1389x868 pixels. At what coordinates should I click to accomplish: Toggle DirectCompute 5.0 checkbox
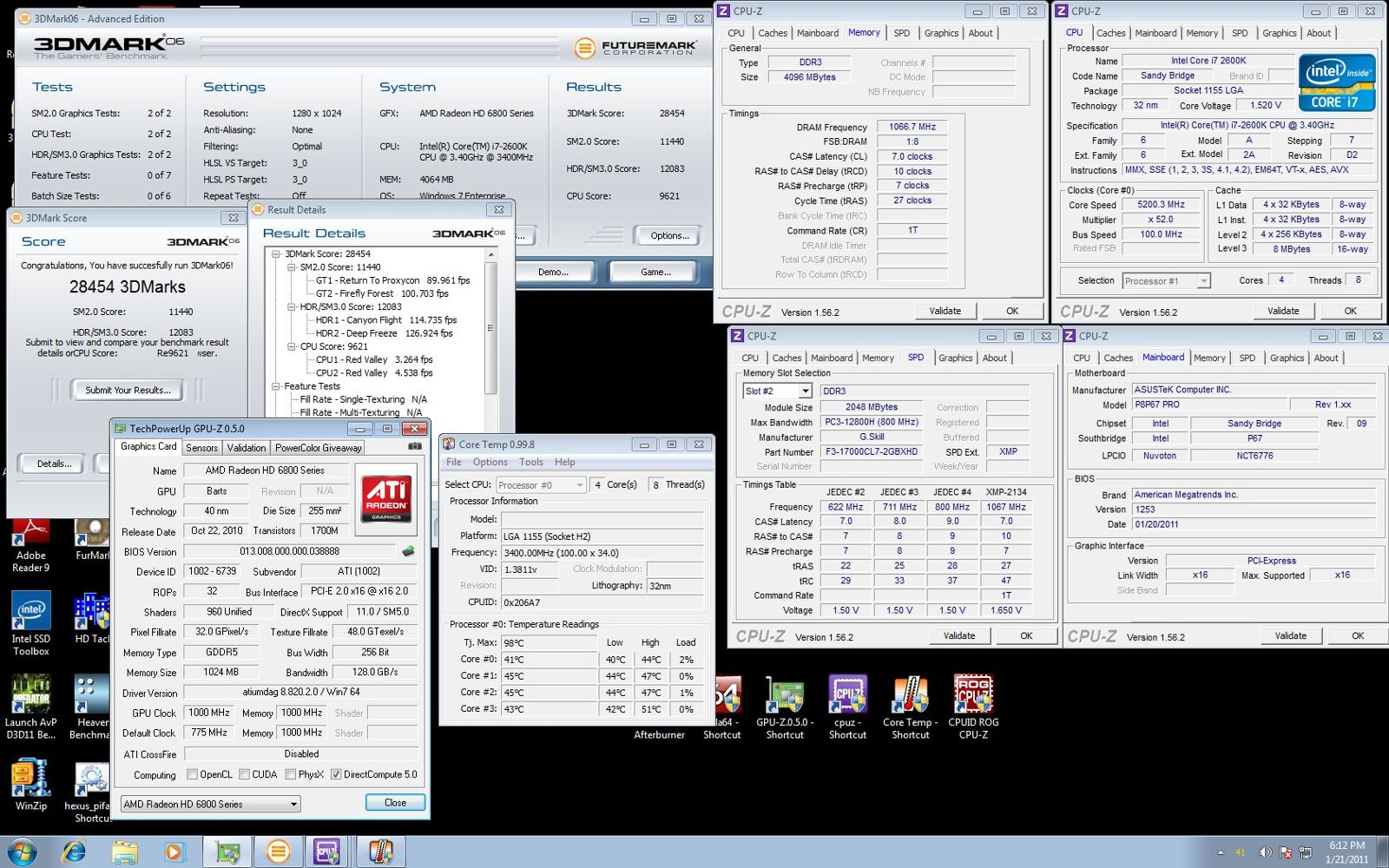(336, 774)
